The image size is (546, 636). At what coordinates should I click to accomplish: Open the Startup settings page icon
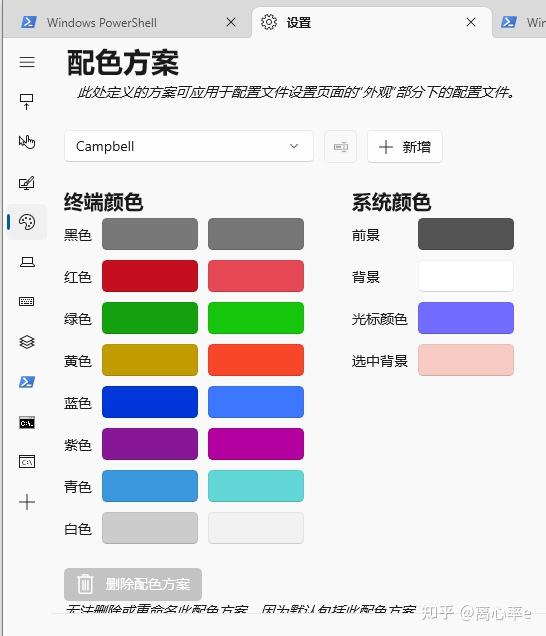click(27, 101)
